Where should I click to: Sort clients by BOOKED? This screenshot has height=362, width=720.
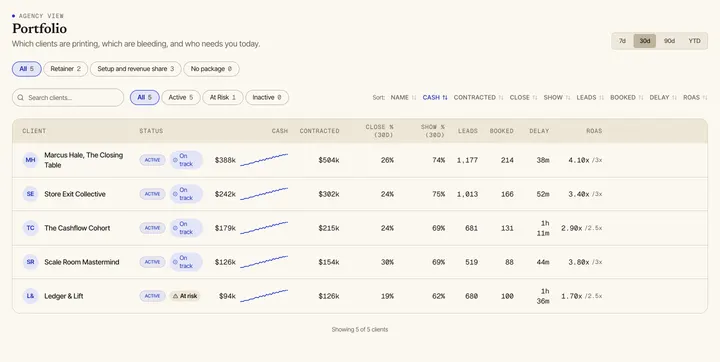[x=627, y=97]
